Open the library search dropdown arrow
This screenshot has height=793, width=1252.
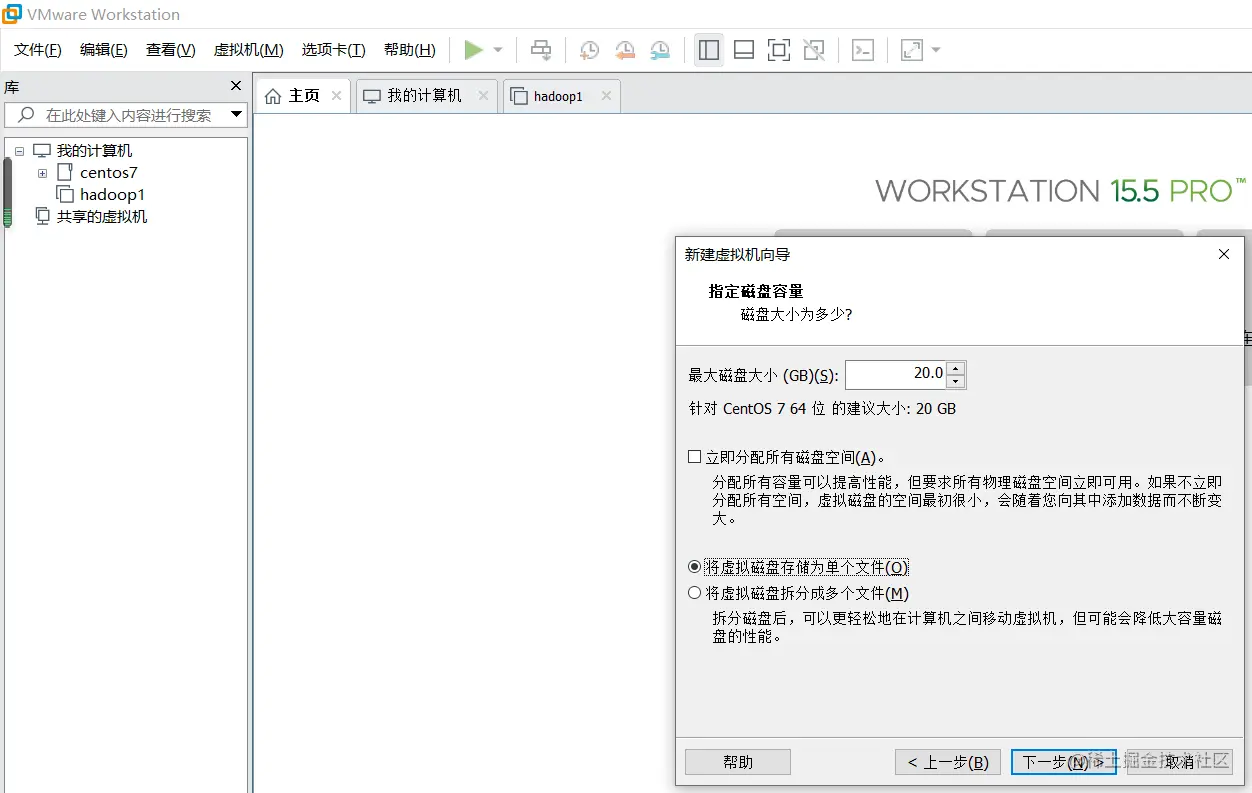[x=236, y=115]
